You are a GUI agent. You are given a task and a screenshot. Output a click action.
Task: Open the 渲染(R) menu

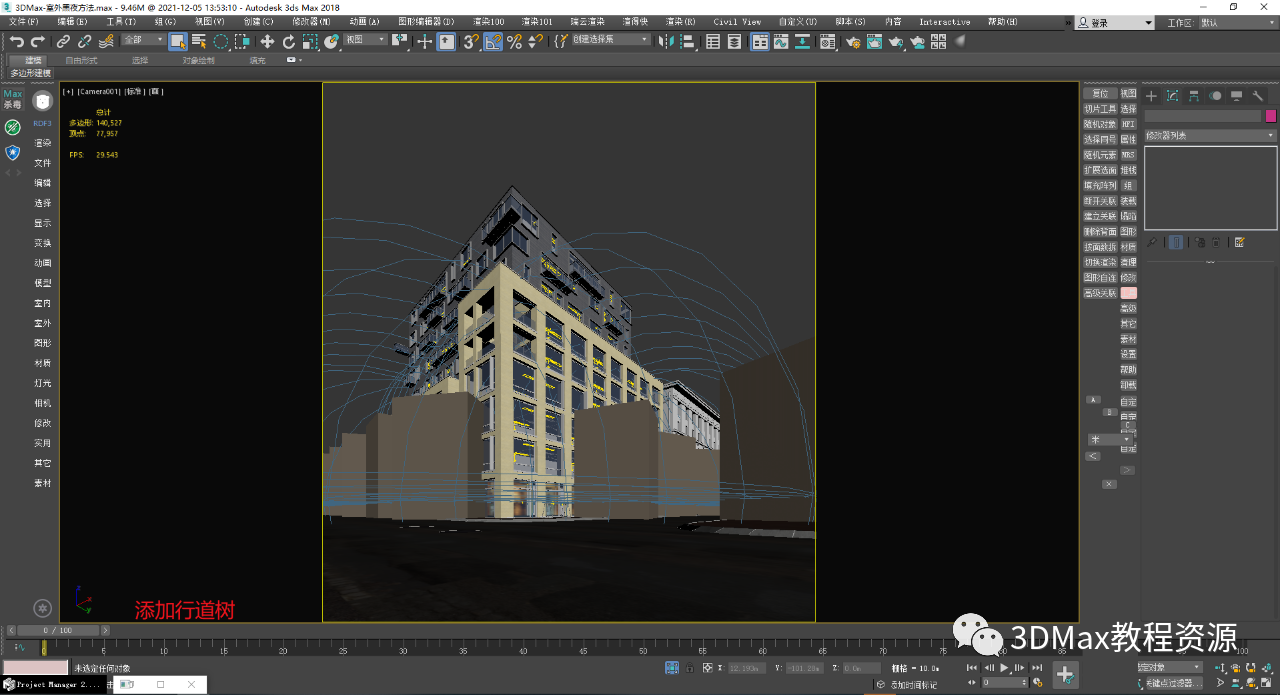coord(680,21)
